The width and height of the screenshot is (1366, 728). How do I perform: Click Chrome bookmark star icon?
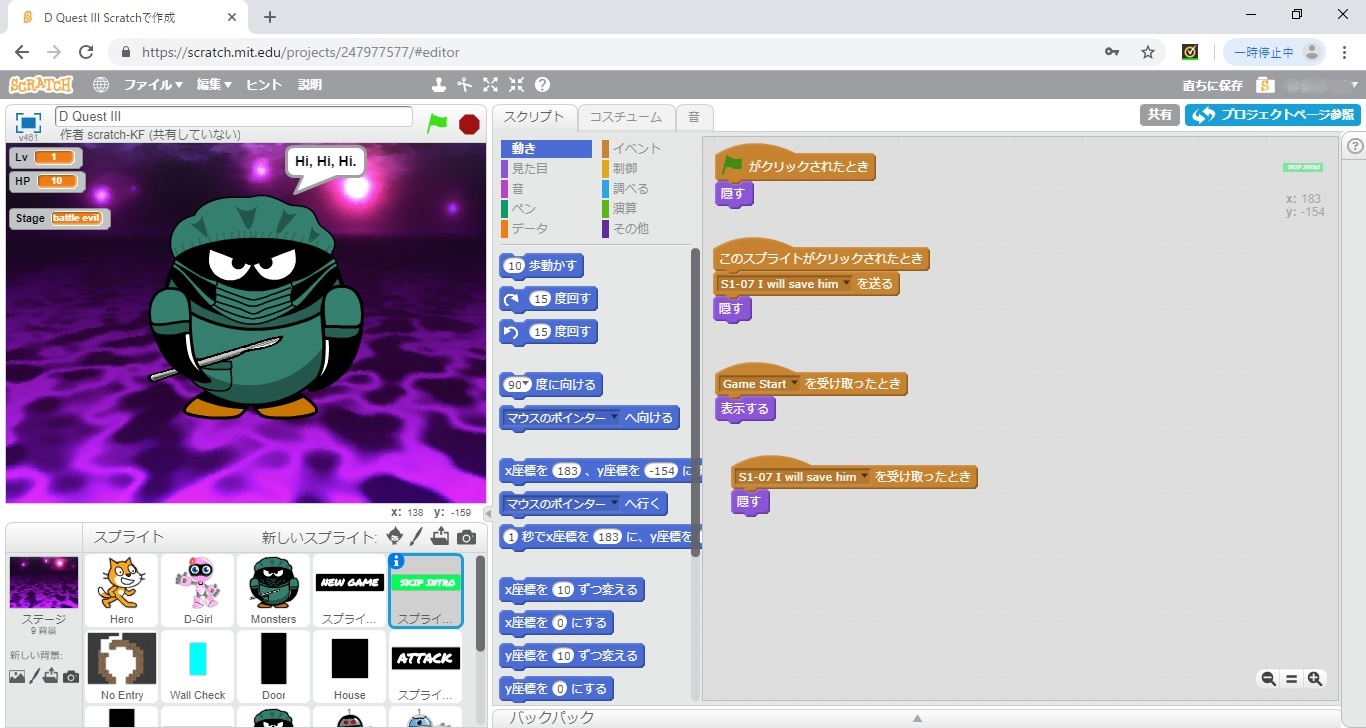click(1148, 52)
